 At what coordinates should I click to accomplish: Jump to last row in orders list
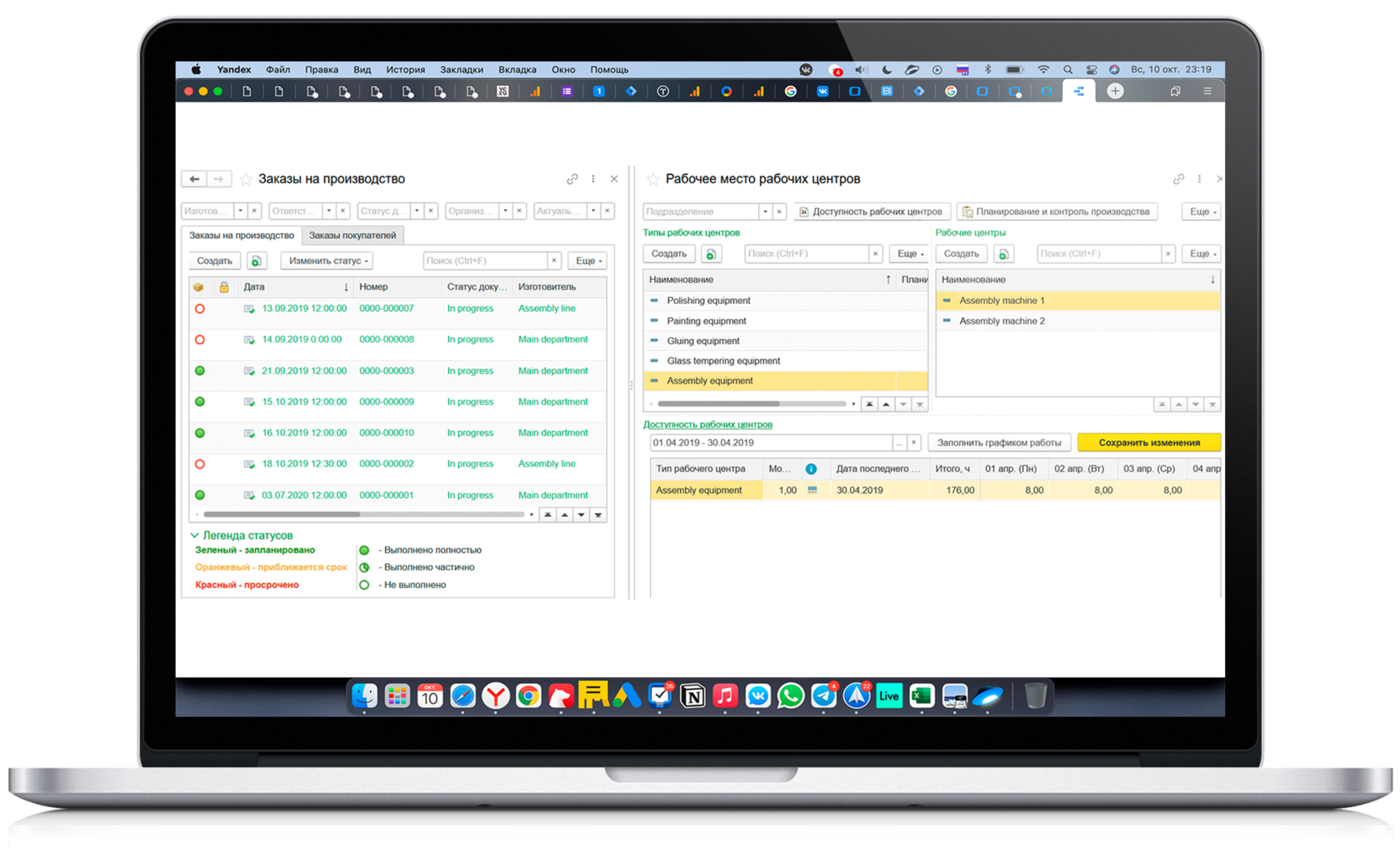[598, 515]
